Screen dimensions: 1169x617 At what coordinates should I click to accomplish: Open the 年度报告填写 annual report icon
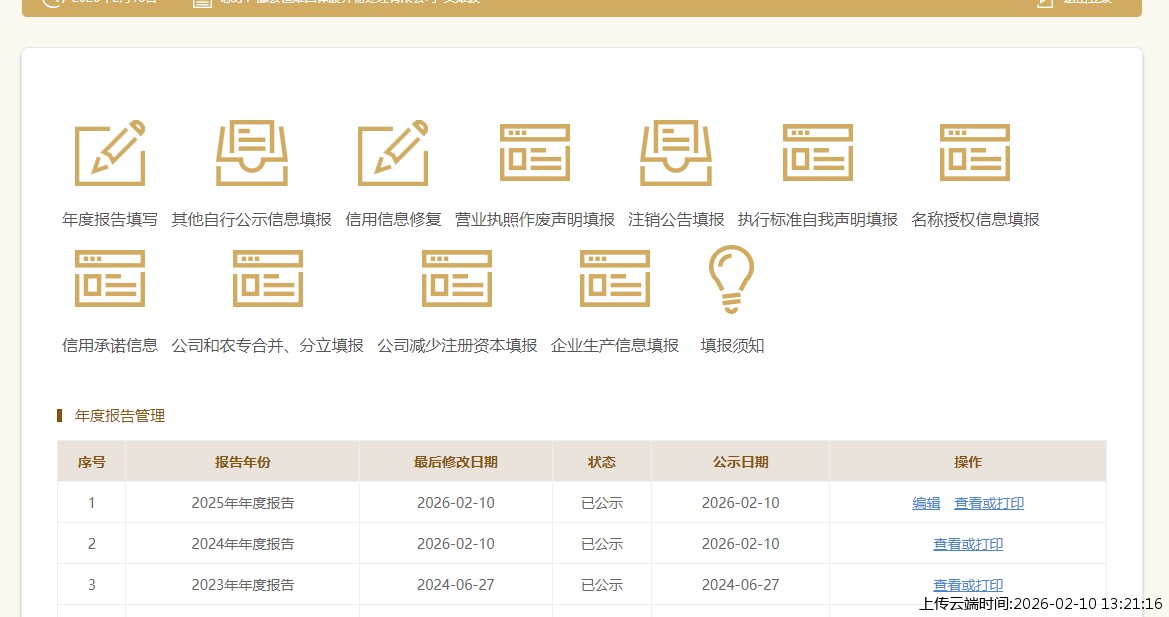pos(109,153)
